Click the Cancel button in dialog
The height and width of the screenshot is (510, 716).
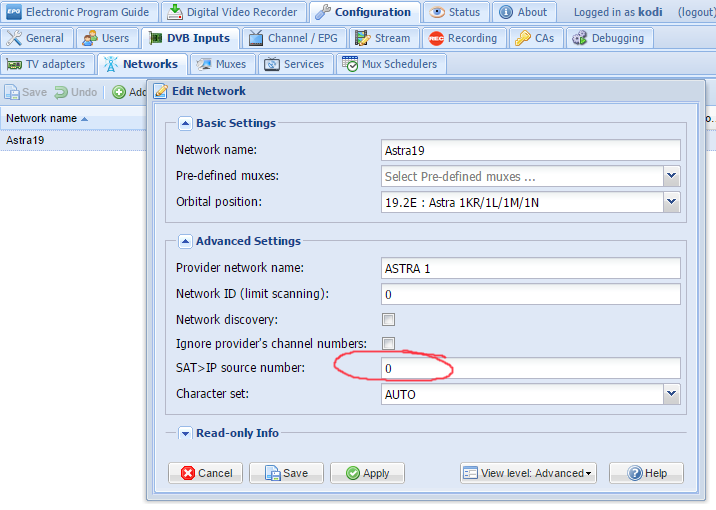(205, 473)
